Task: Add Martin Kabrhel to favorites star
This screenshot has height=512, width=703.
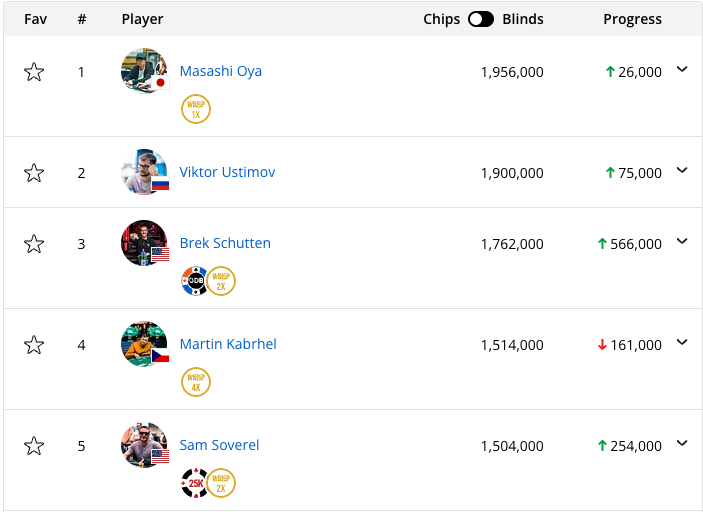Action: [34, 345]
